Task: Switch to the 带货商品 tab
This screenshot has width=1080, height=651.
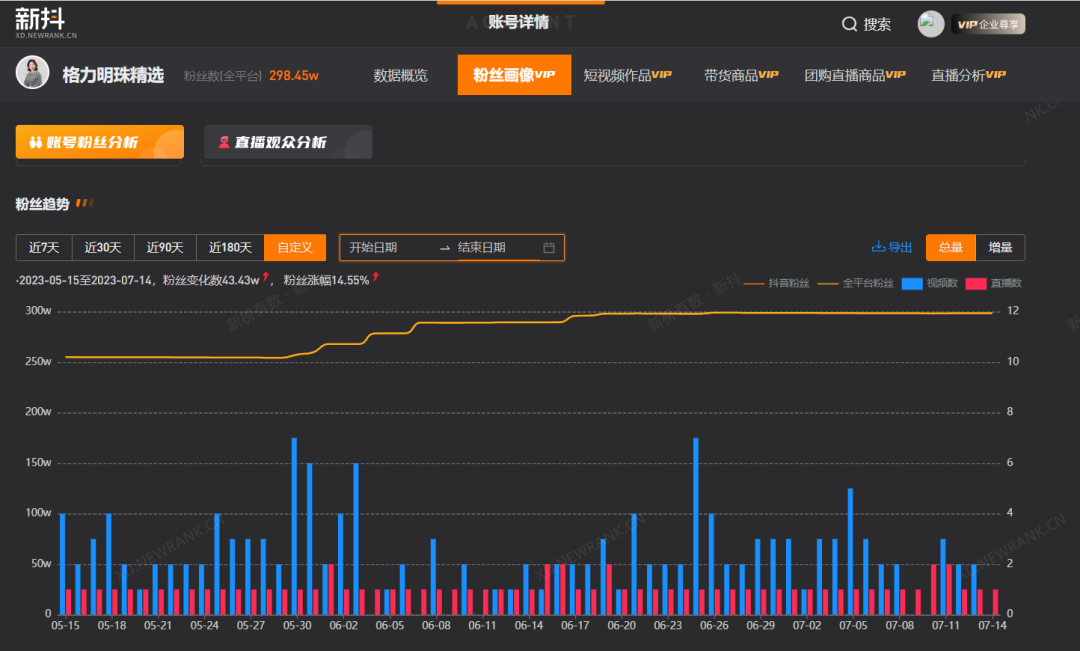Action: click(740, 75)
